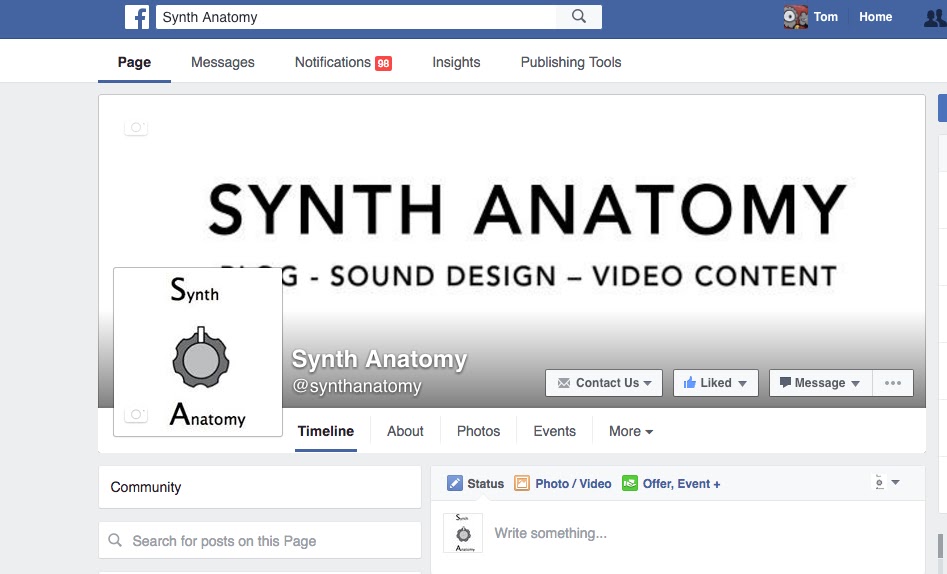Select the Timeline tab
The image size is (947, 574).
pos(326,431)
